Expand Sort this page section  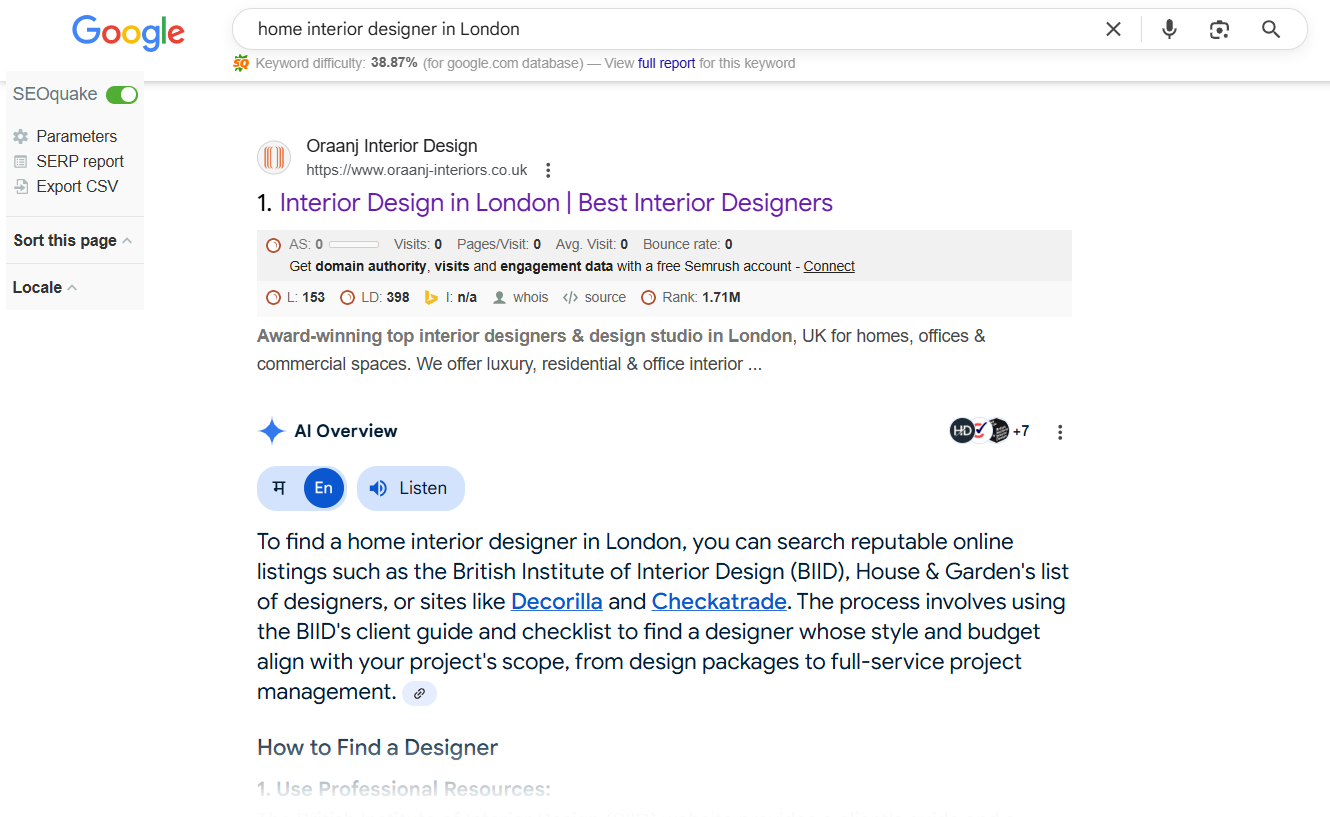[73, 241]
